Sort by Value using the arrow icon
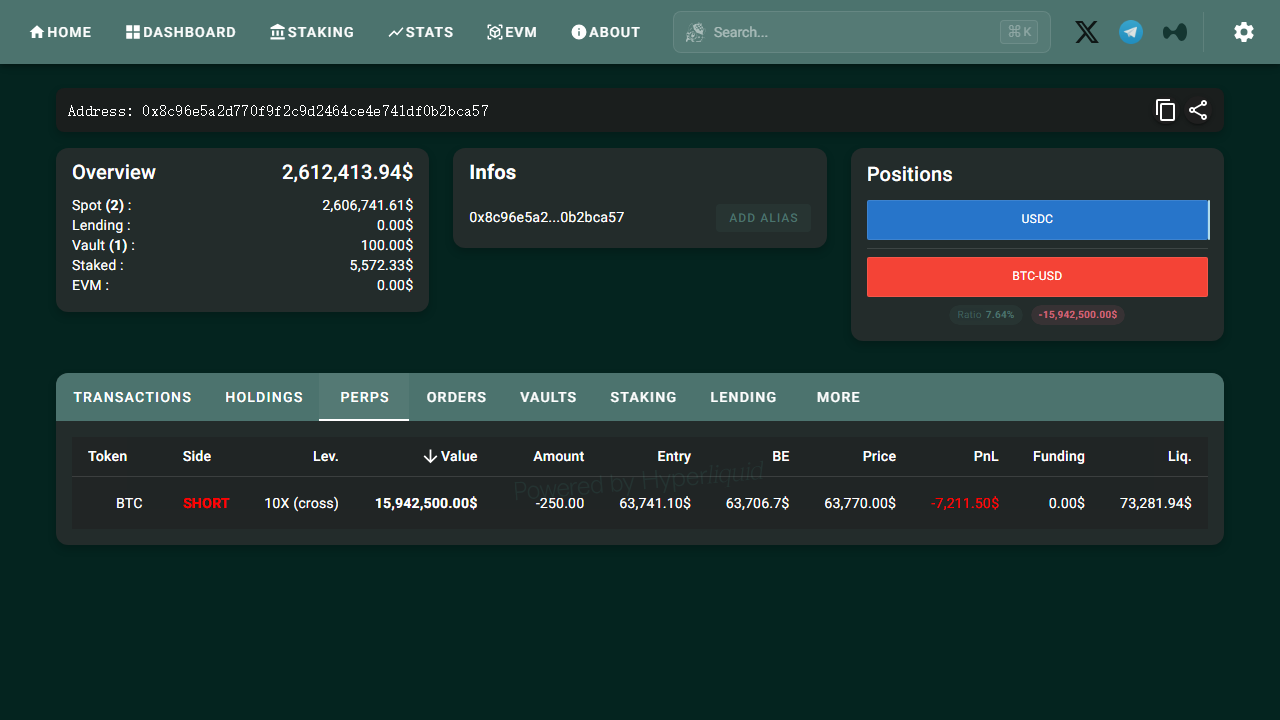1280x720 pixels. coord(430,456)
